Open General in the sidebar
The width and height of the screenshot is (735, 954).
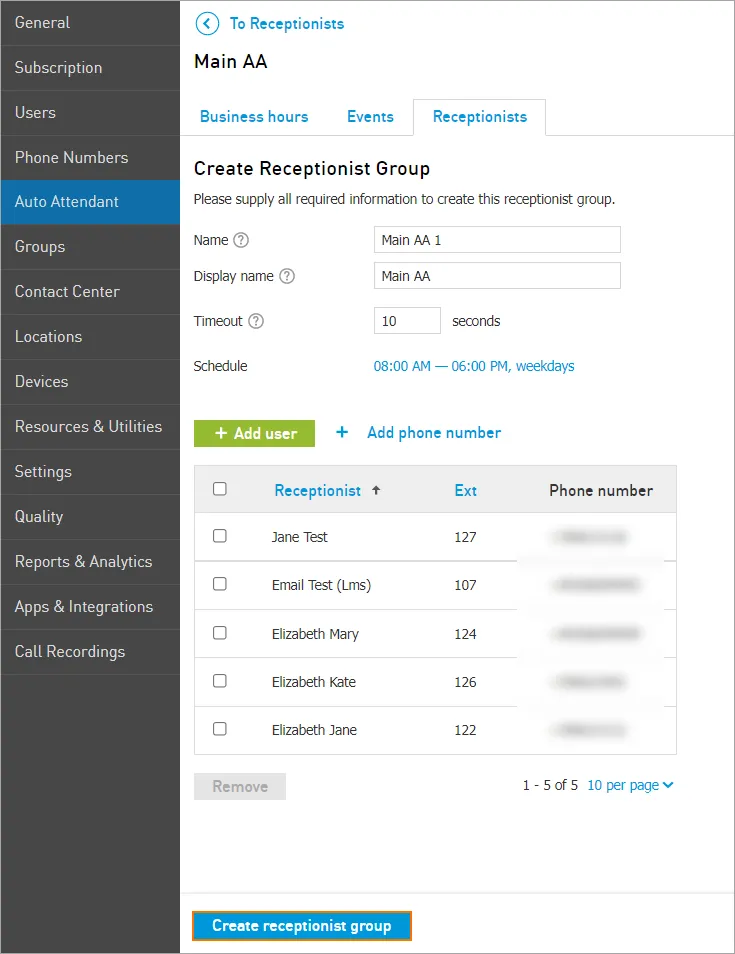tap(90, 23)
